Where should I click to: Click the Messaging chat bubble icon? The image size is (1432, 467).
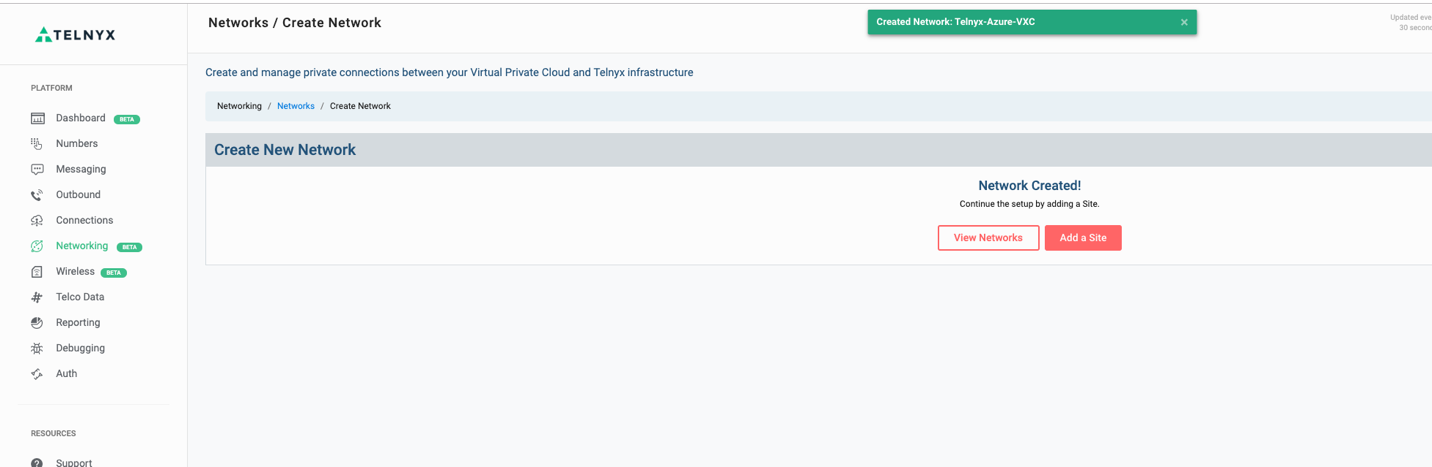point(37,169)
